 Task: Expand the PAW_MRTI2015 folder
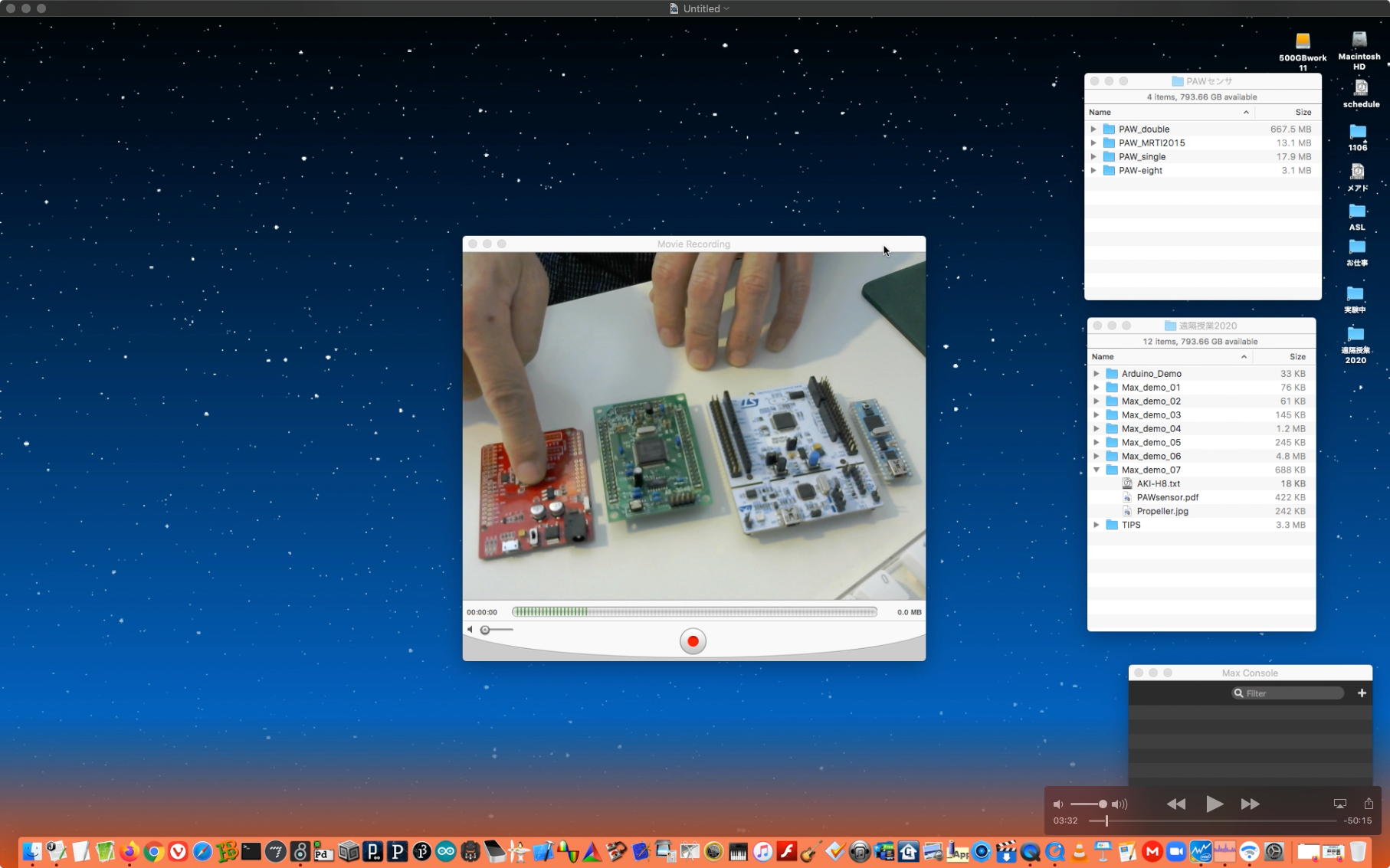coord(1093,143)
